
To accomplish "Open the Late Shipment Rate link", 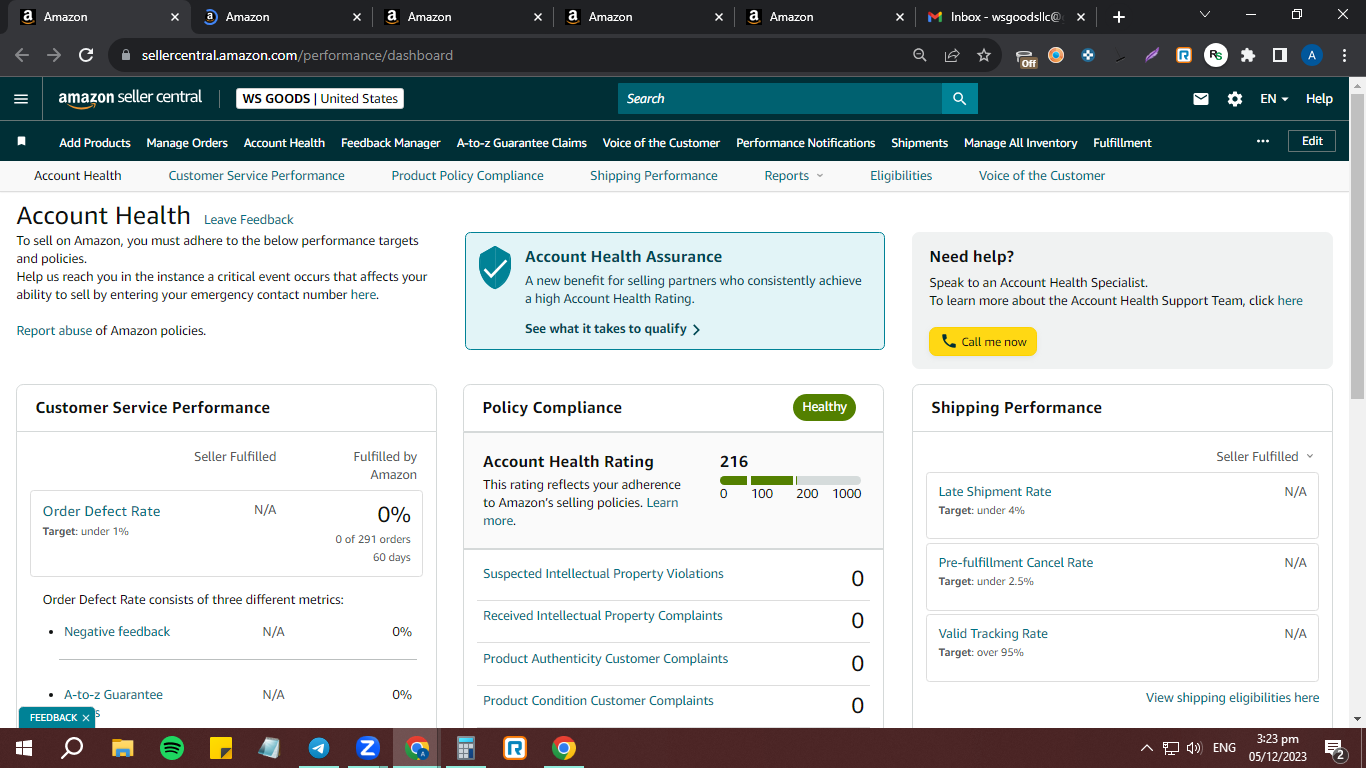I will coord(995,491).
